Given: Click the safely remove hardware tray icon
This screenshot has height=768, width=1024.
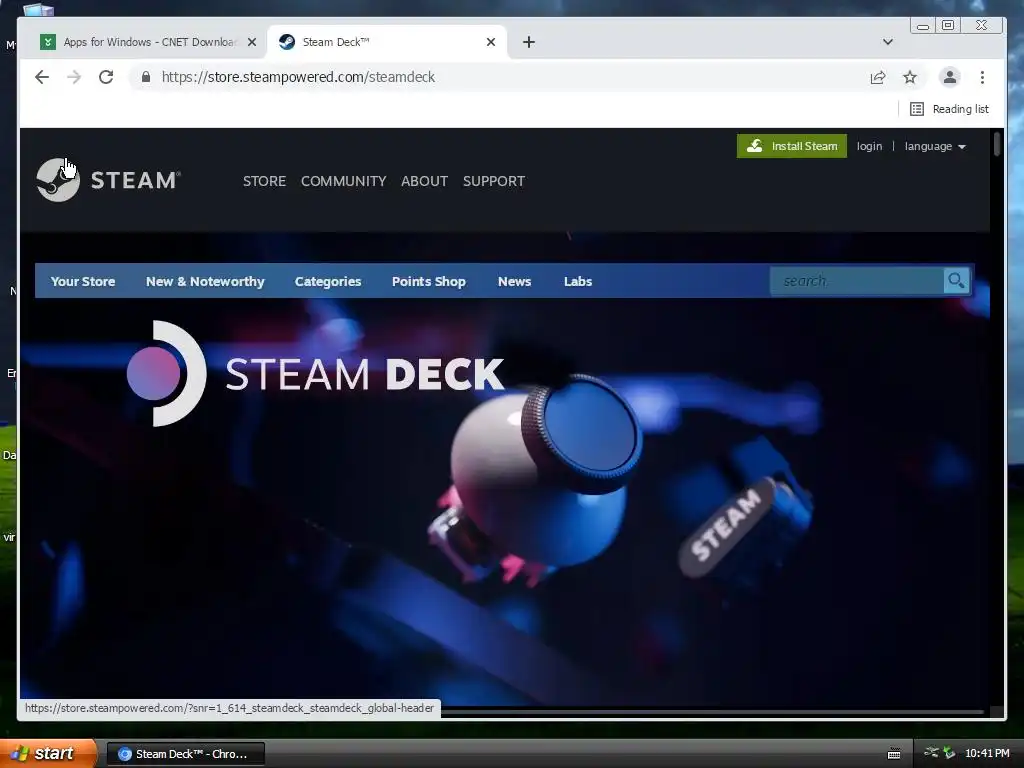Looking at the screenshot, I should [x=949, y=753].
